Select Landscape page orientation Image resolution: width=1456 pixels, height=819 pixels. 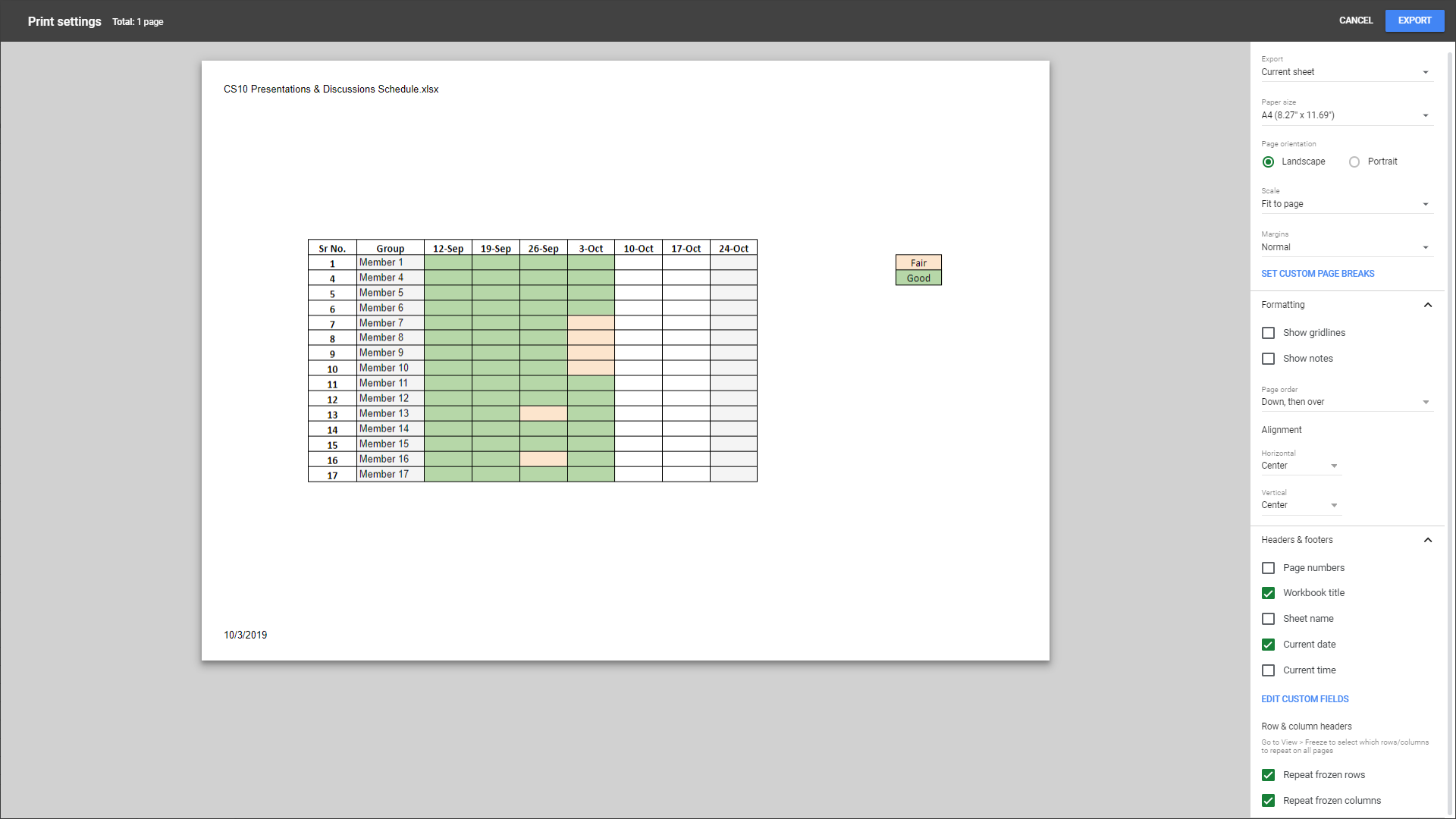pyautogui.click(x=1268, y=162)
